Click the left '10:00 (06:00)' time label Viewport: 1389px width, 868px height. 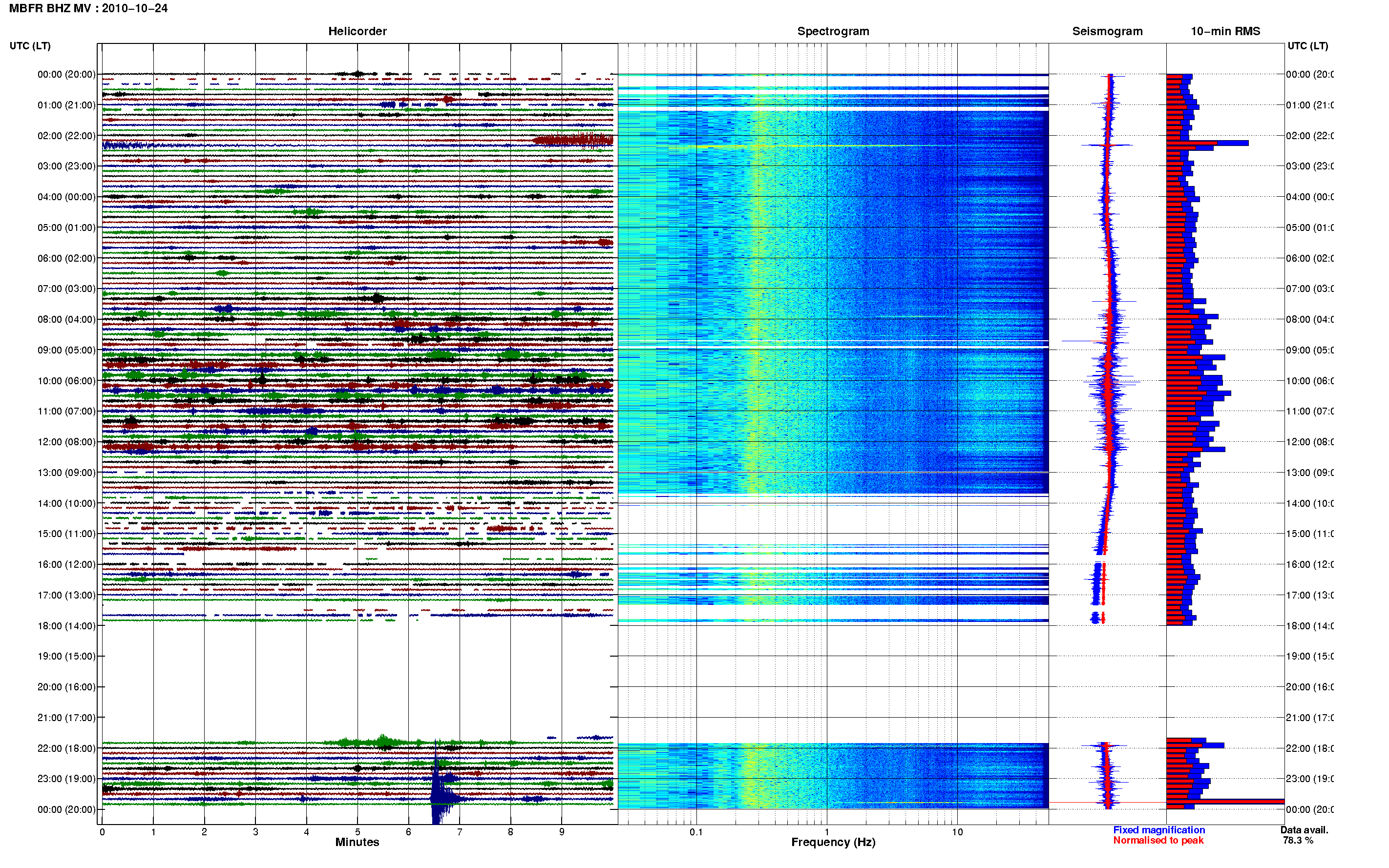click(x=66, y=381)
